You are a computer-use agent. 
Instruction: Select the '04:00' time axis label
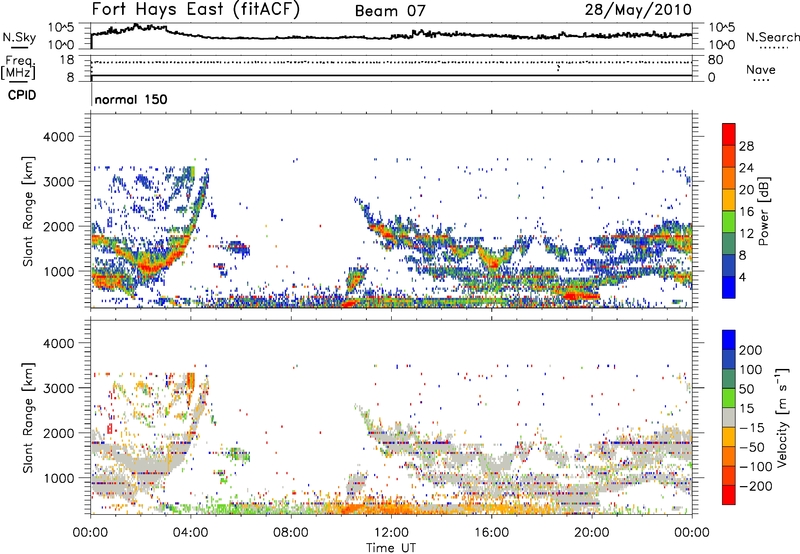click(191, 533)
